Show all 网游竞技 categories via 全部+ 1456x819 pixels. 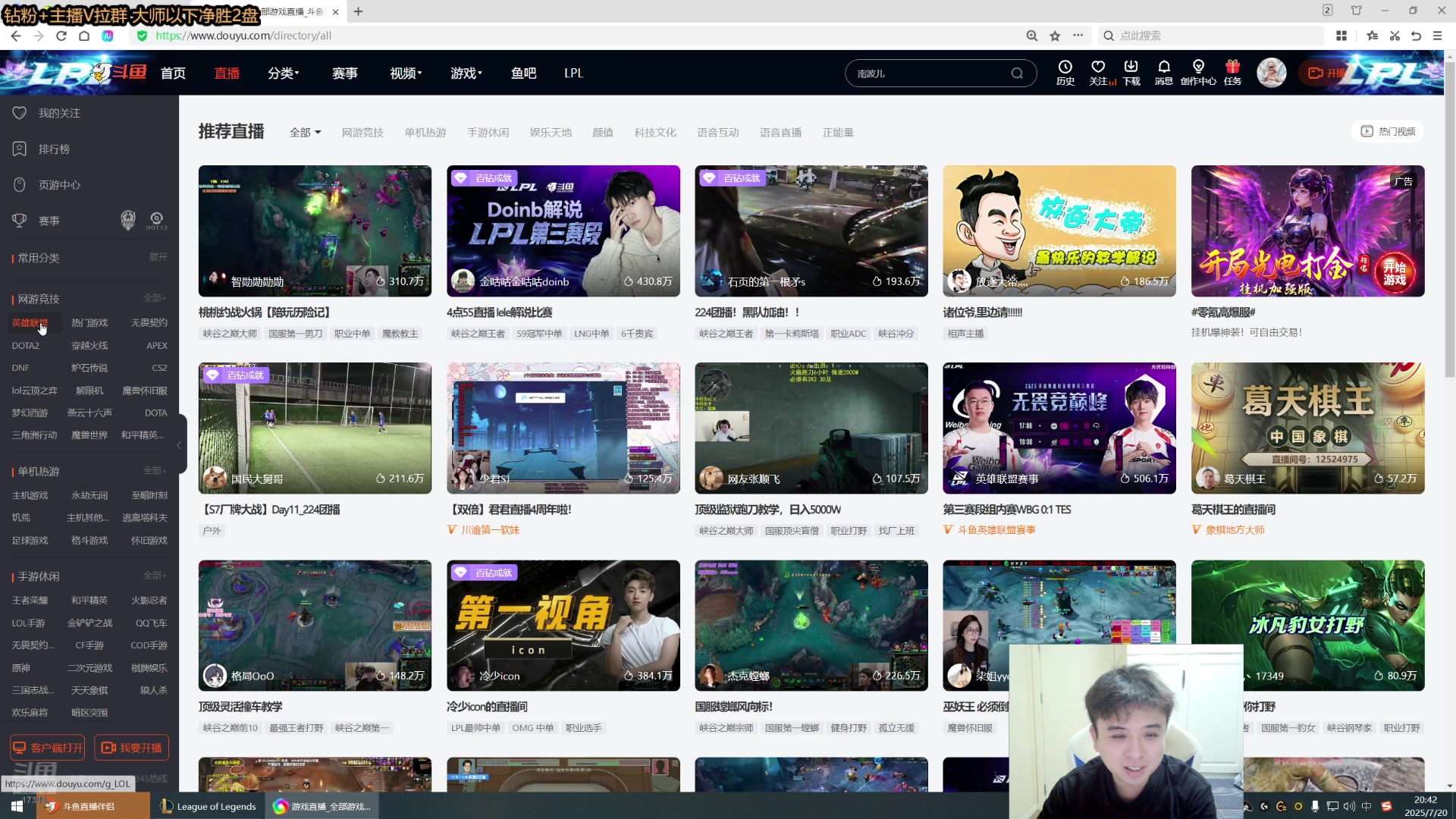pyautogui.click(x=155, y=298)
